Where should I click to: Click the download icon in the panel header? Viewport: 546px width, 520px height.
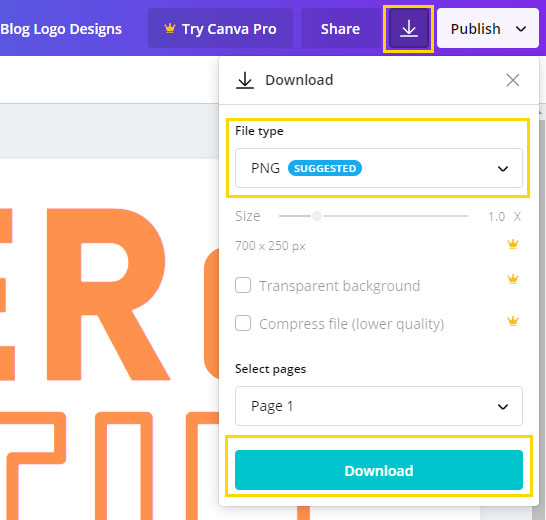pyautogui.click(x=245, y=80)
